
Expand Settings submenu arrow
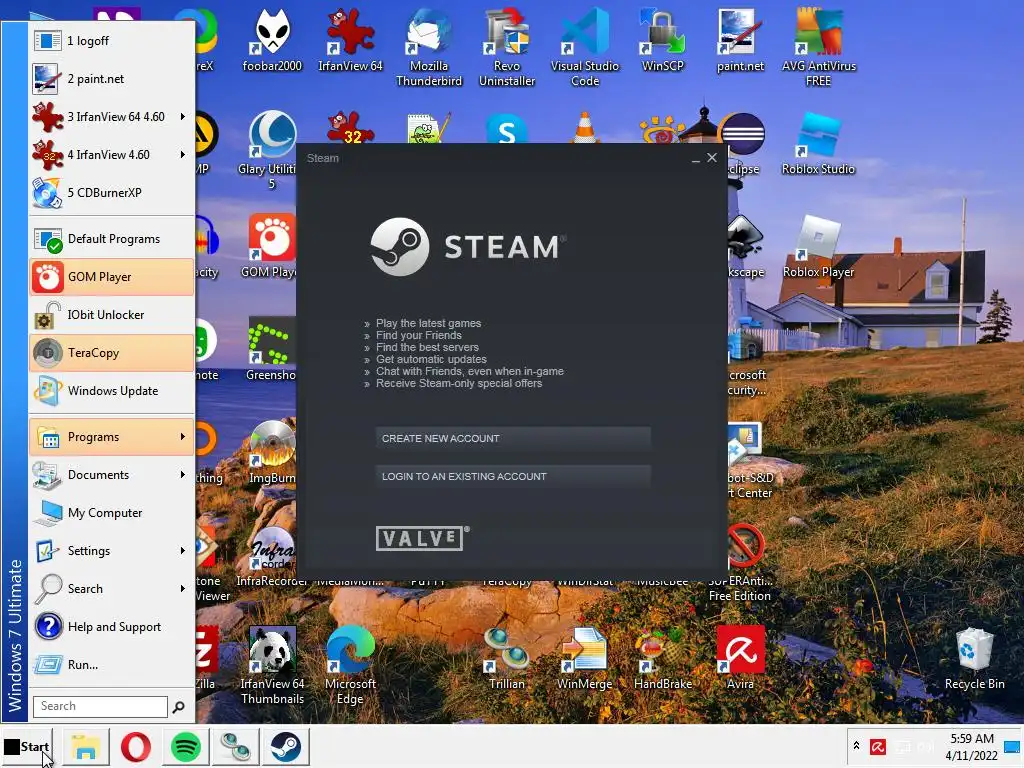(x=183, y=551)
